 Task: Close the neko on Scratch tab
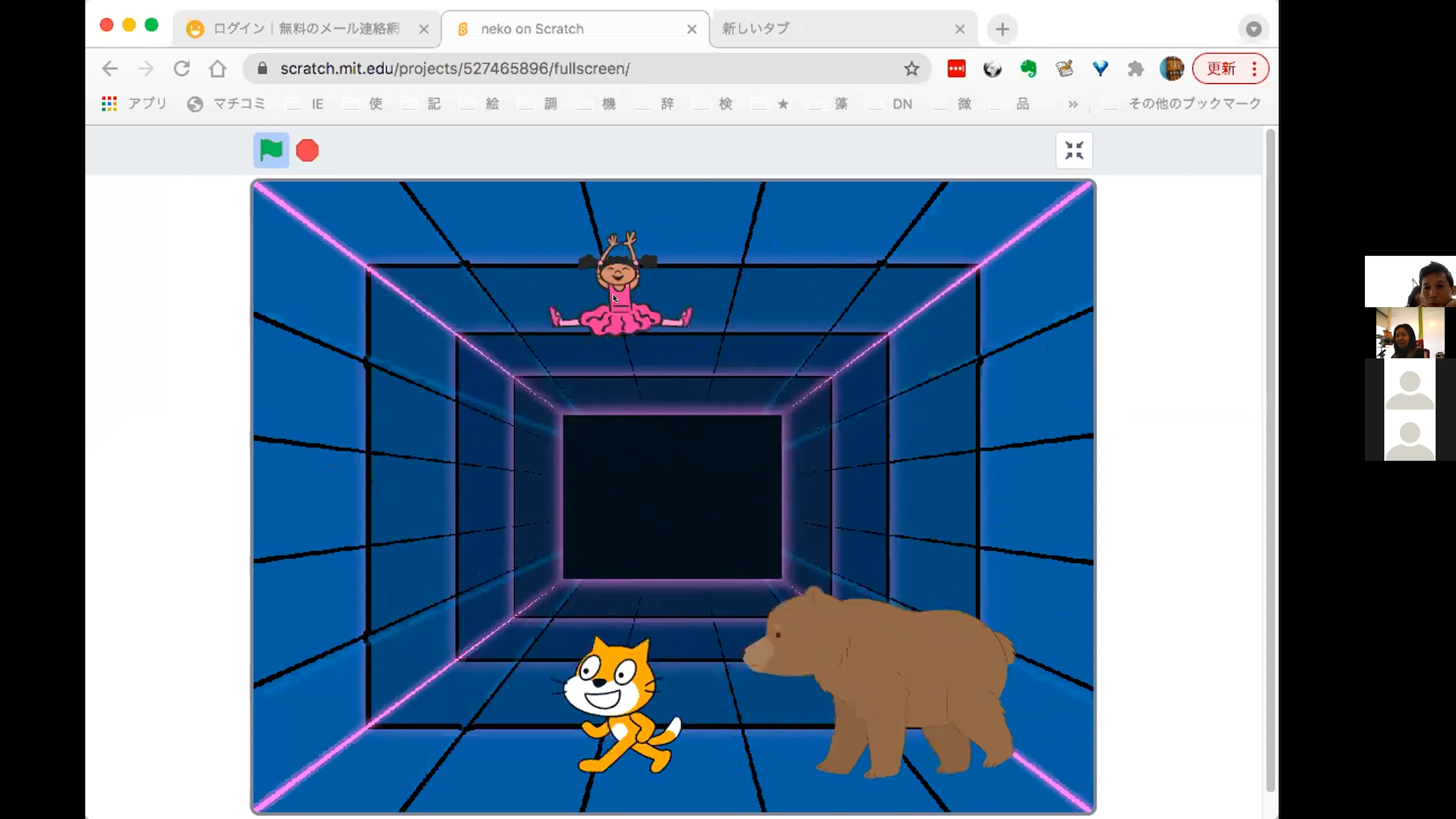[692, 29]
